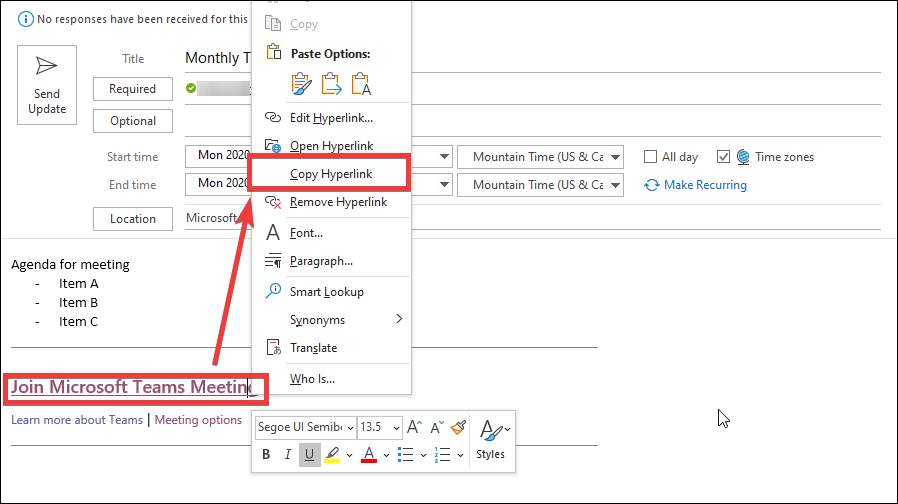This screenshot has width=898, height=504.
Task: Click the Send Update button
Action: point(47,85)
